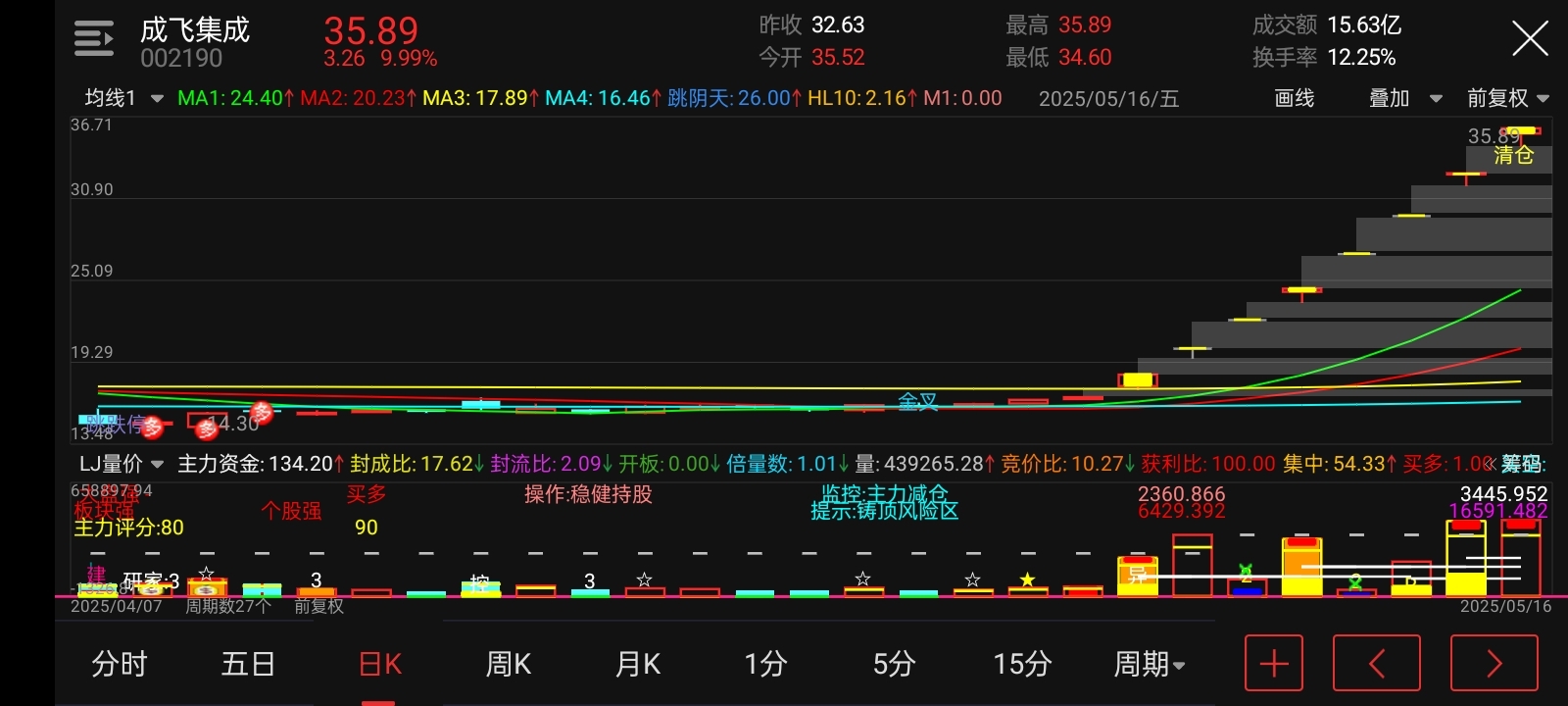Tap the start date 2025/04/07
Viewport: 1568px width, 706px height.
tap(116, 606)
